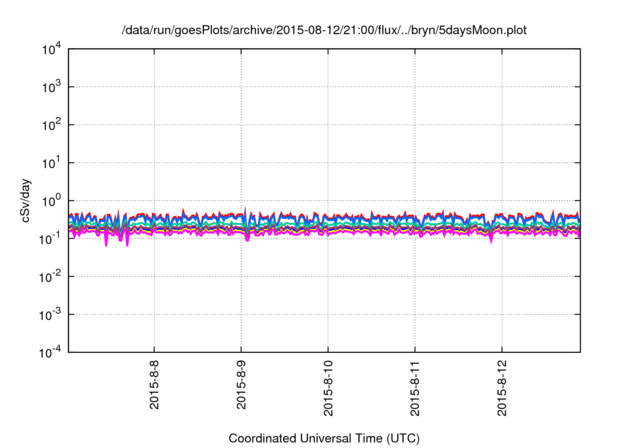Click the 10^1 y-axis tick label

(x=51, y=163)
